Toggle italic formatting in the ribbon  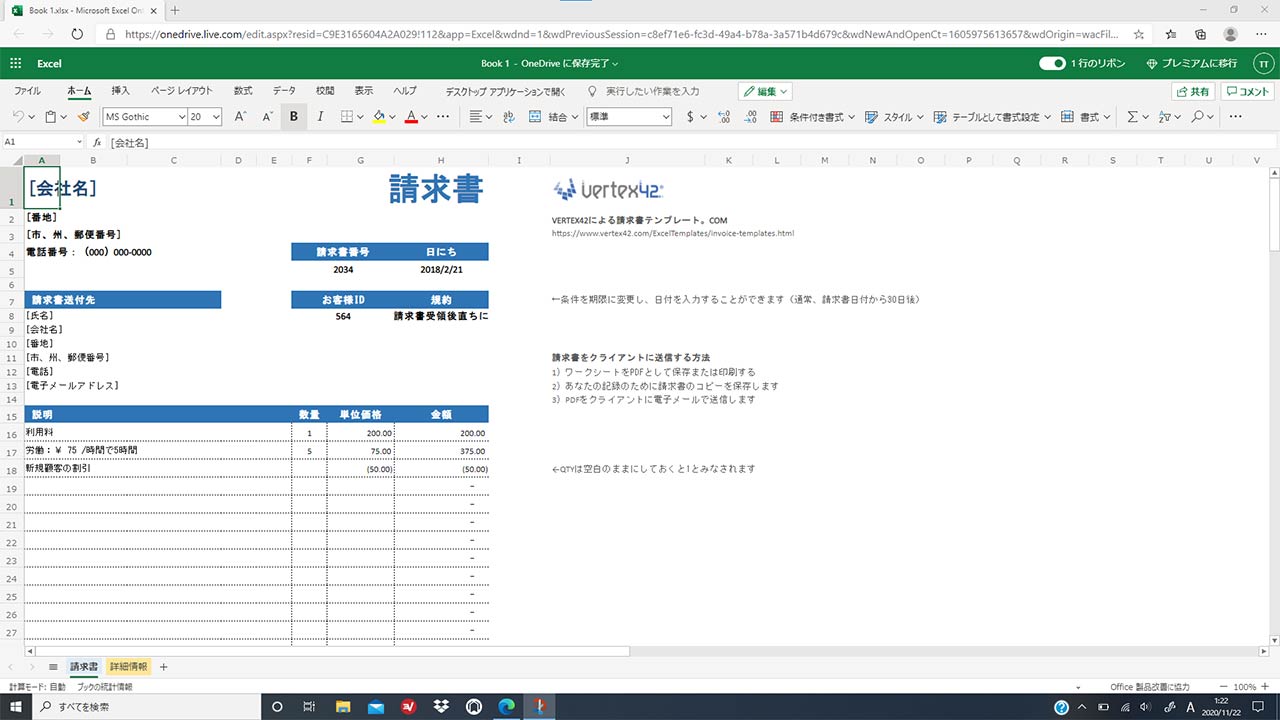point(320,117)
